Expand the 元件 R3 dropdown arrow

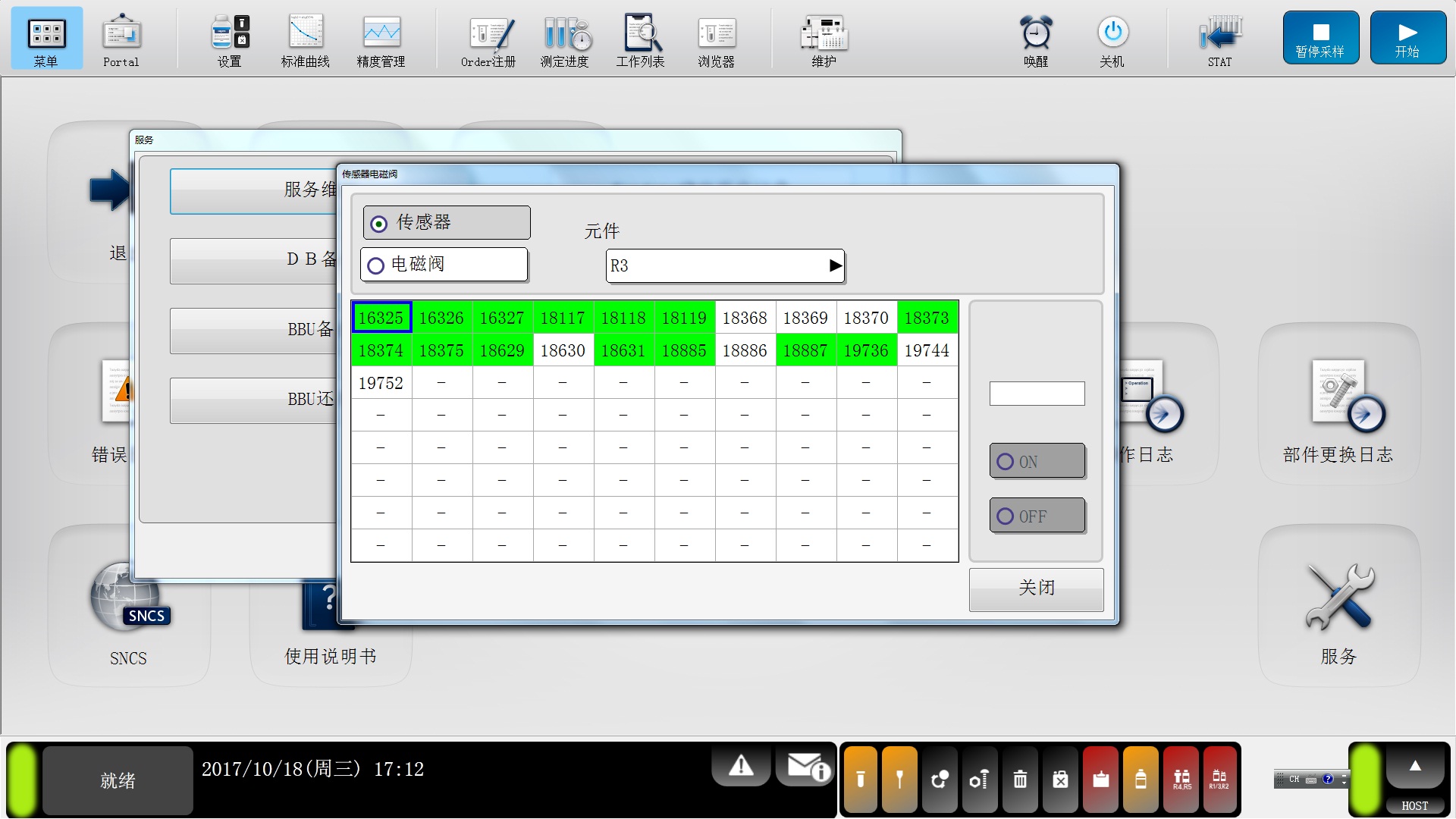coord(835,266)
